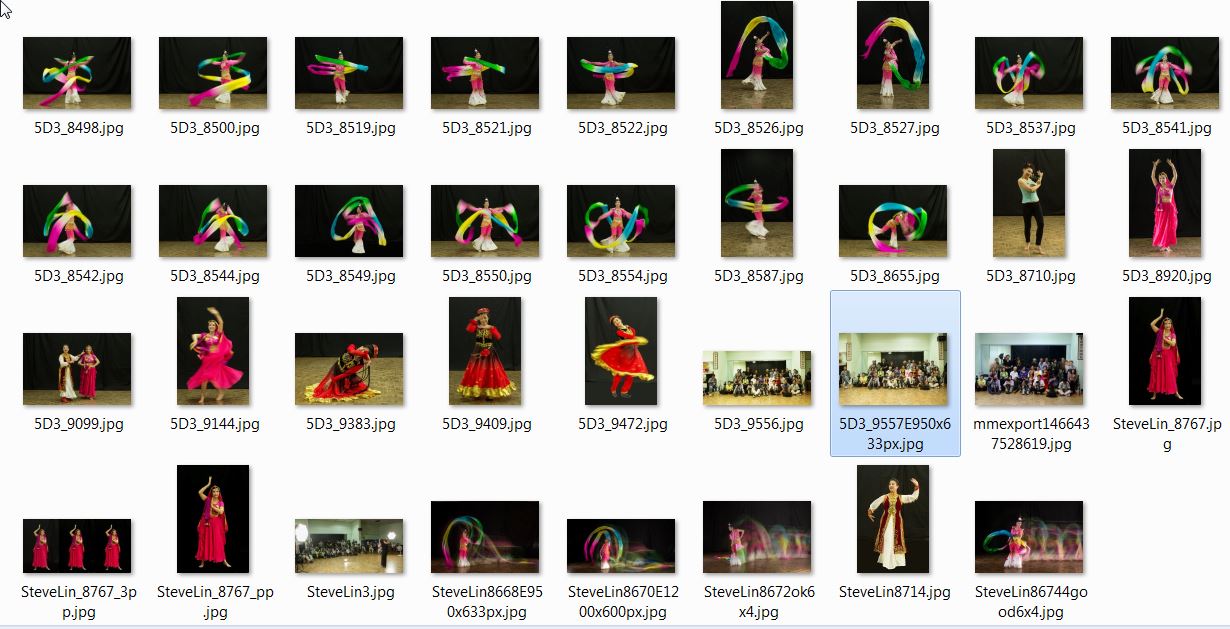1230x629 pixels.
Task: Select the portrait photo 5D3_8526.jpg
Action: coord(757,56)
